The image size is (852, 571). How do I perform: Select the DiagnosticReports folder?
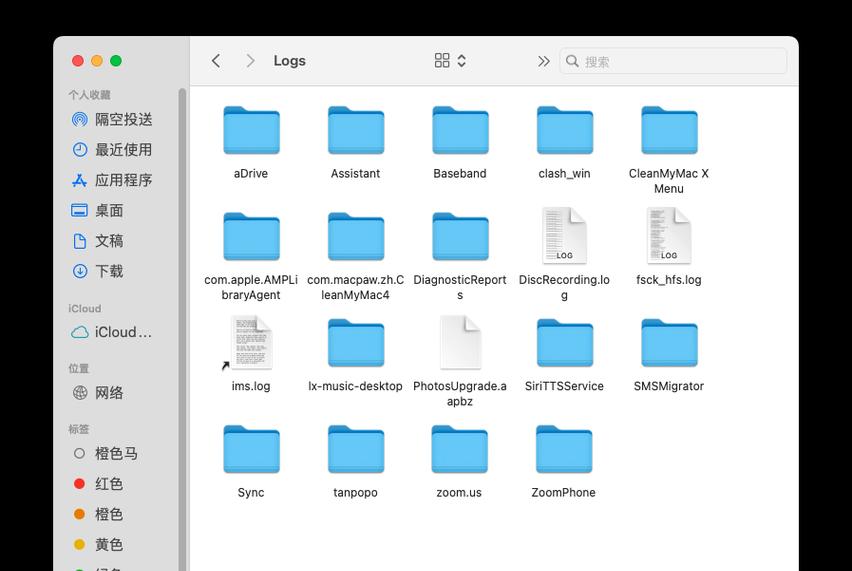[x=460, y=237]
